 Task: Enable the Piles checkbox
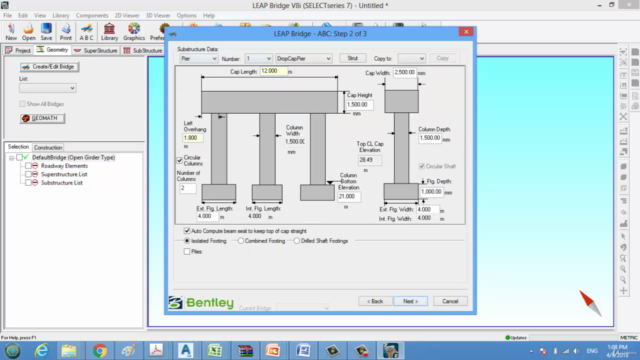click(187, 252)
